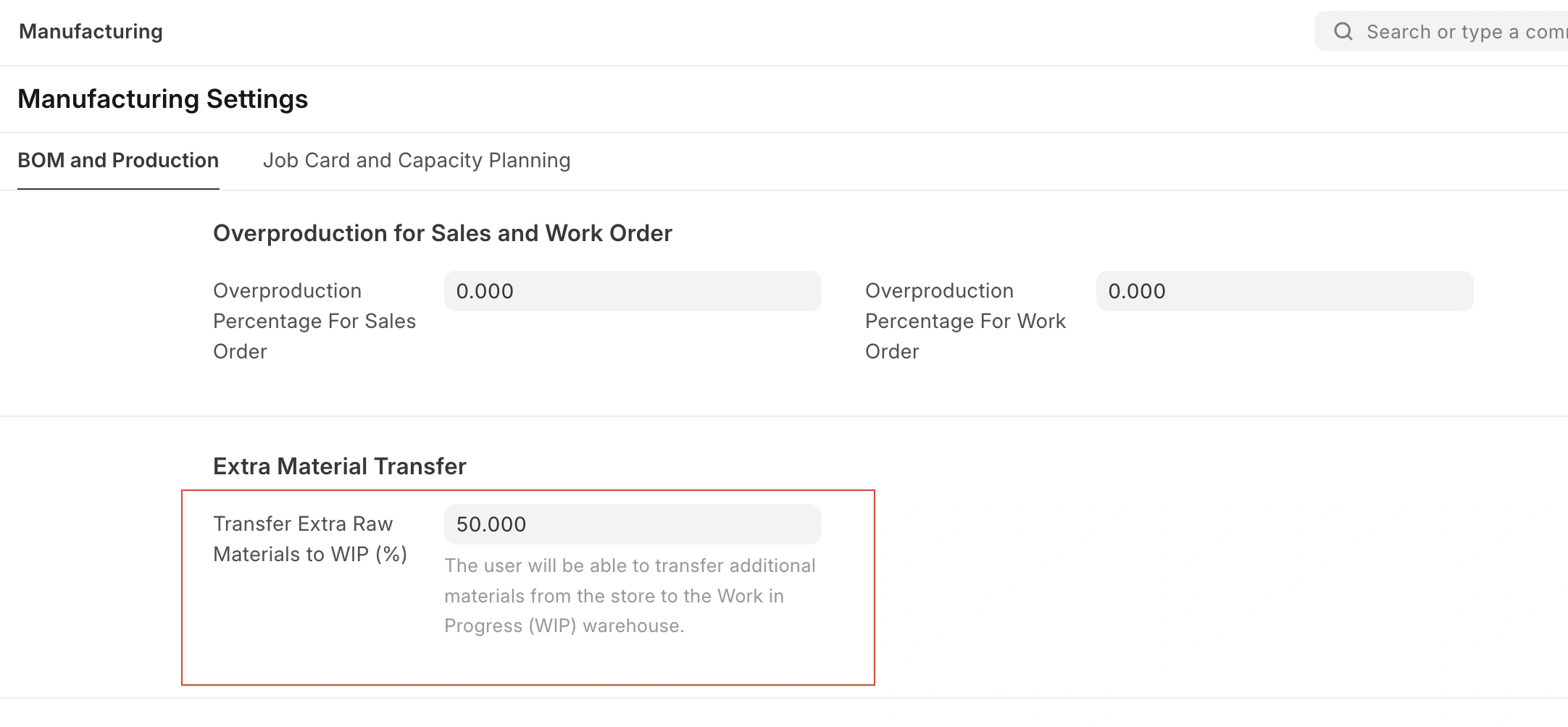This screenshot has height=727, width=1568.
Task: Click the 0.000 value for Work Order
Action: point(1137,291)
